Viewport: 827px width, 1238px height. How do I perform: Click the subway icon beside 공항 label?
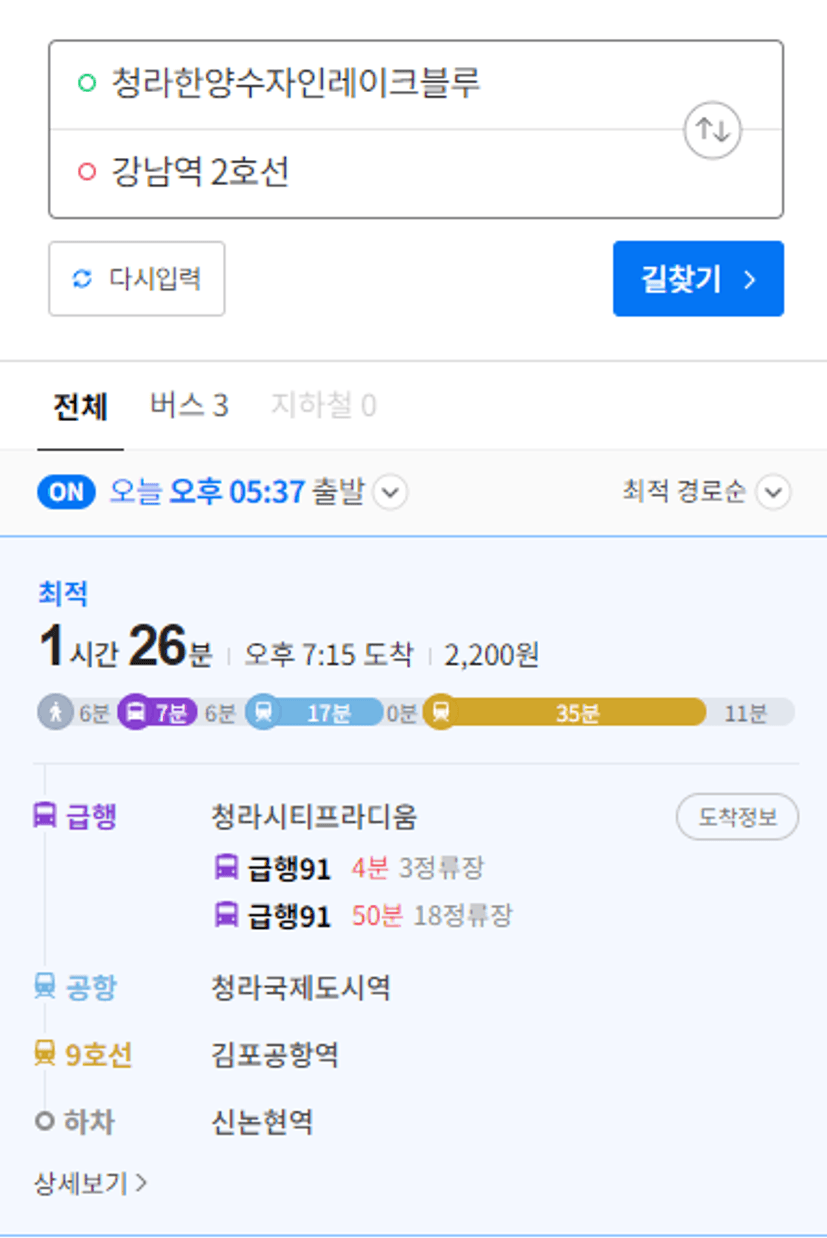click(x=45, y=988)
